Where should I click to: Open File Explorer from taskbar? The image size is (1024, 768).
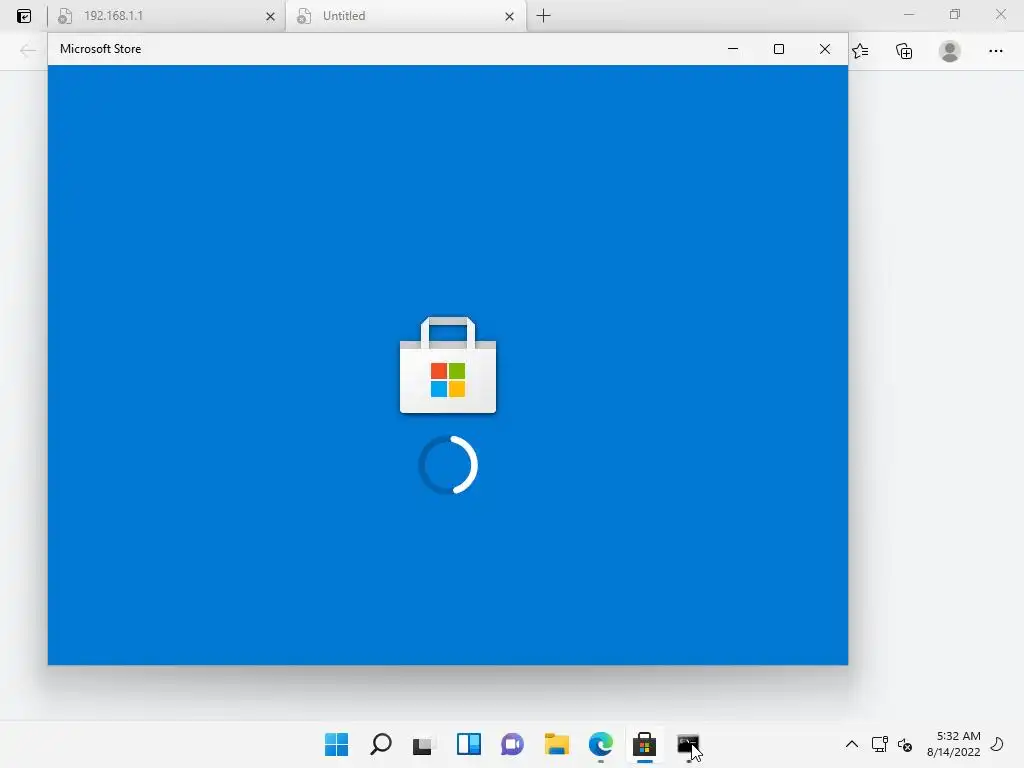coord(556,744)
